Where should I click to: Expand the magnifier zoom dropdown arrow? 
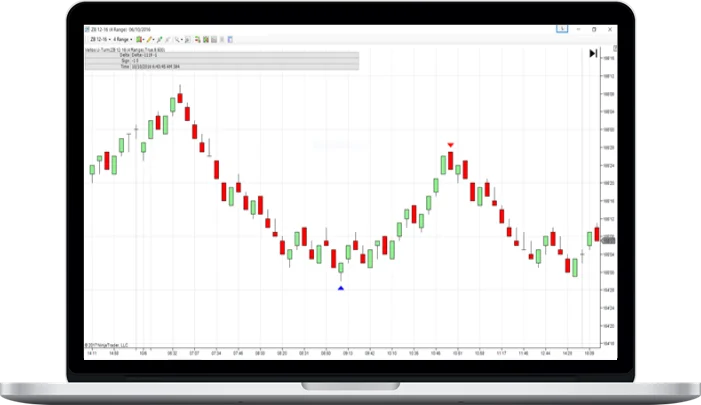tap(179, 40)
